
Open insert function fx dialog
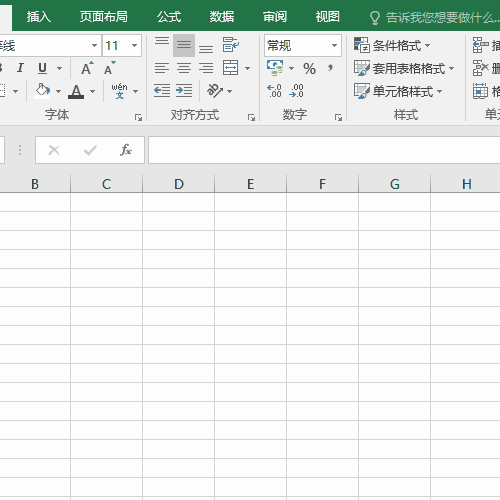point(126,150)
